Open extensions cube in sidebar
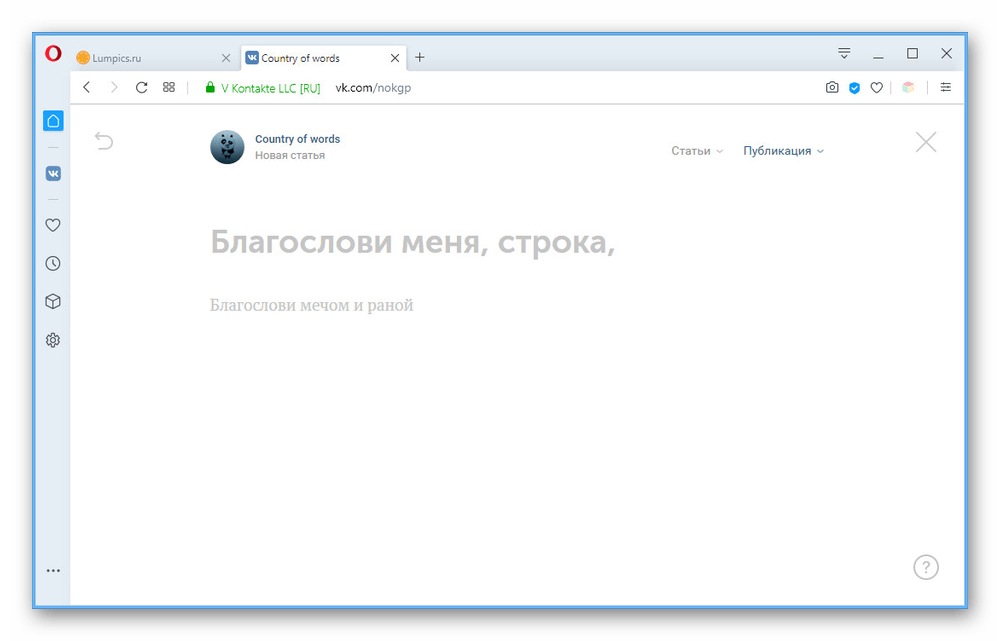 click(53, 302)
